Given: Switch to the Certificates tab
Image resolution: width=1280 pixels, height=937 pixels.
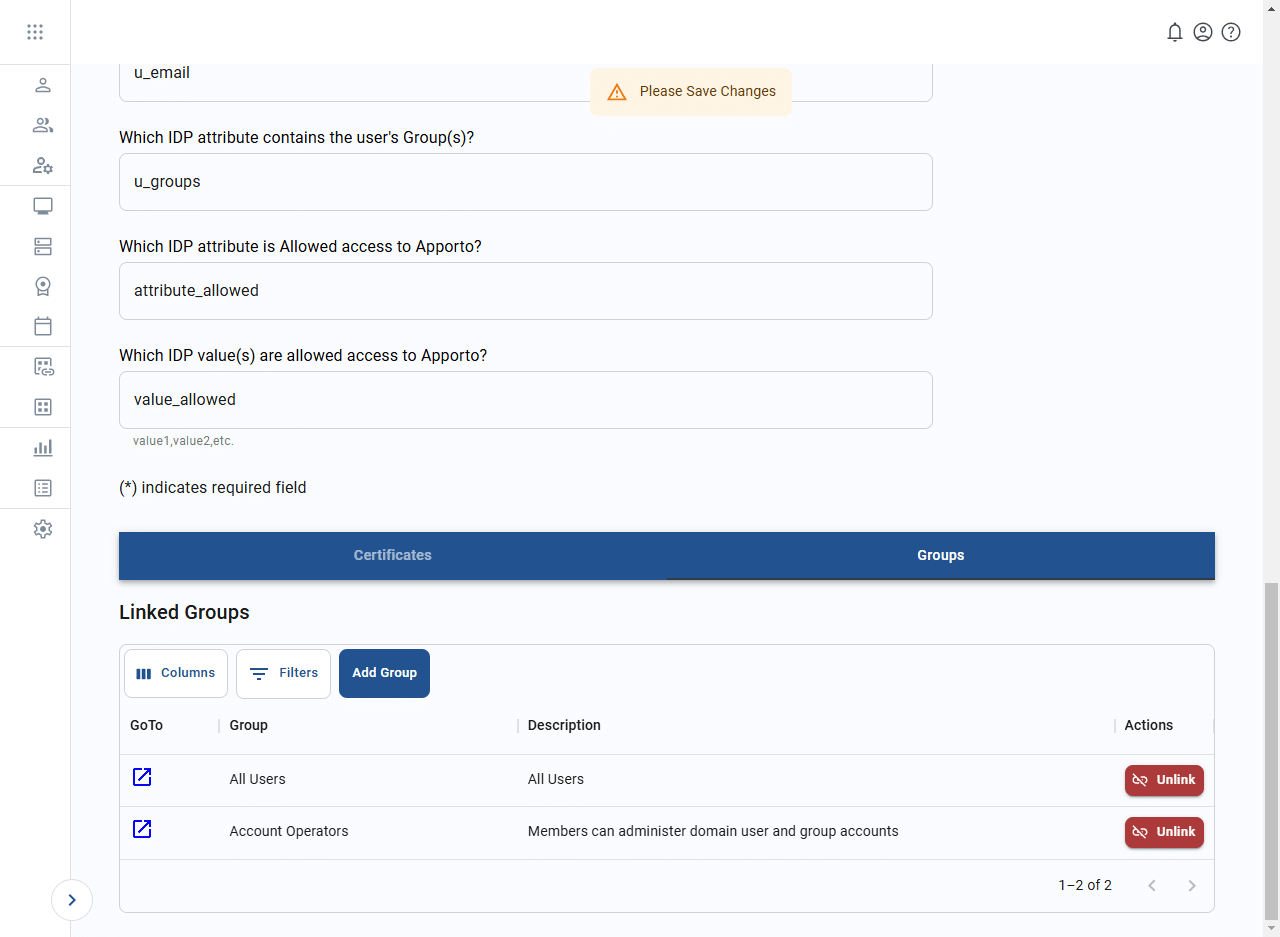Looking at the screenshot, I should point(392,555).
